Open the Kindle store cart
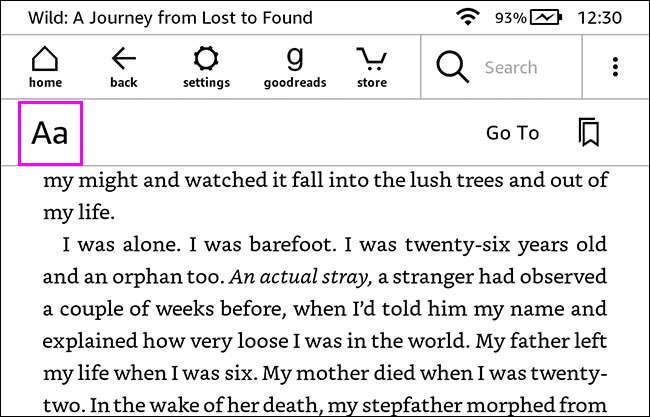This screenshot has height=417, width=650. click(x=372, y=66)
